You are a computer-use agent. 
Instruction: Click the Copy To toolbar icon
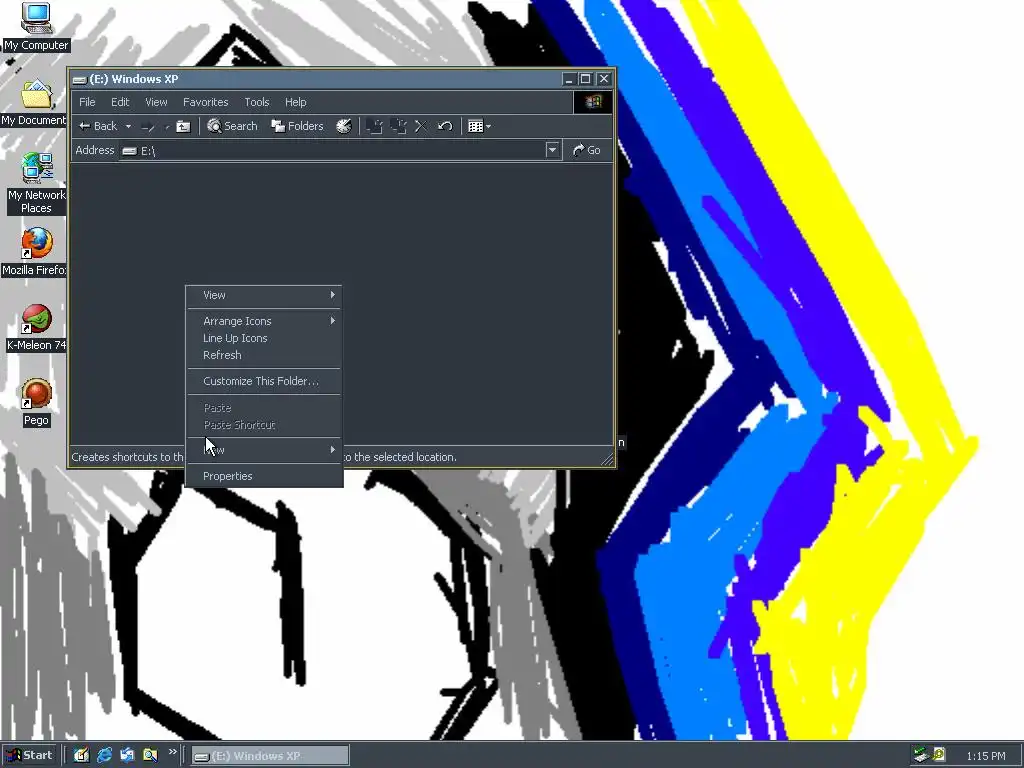click(x=398, y=126)
